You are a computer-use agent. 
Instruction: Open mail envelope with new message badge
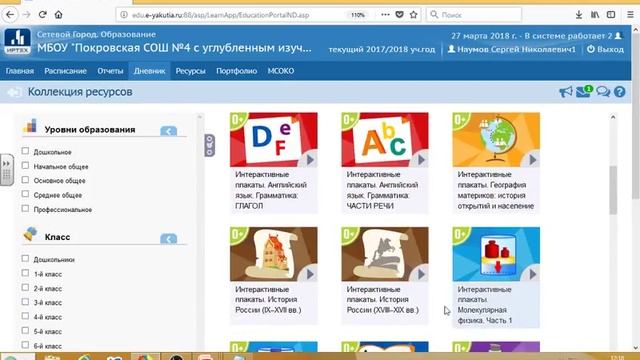pos(584,91)
